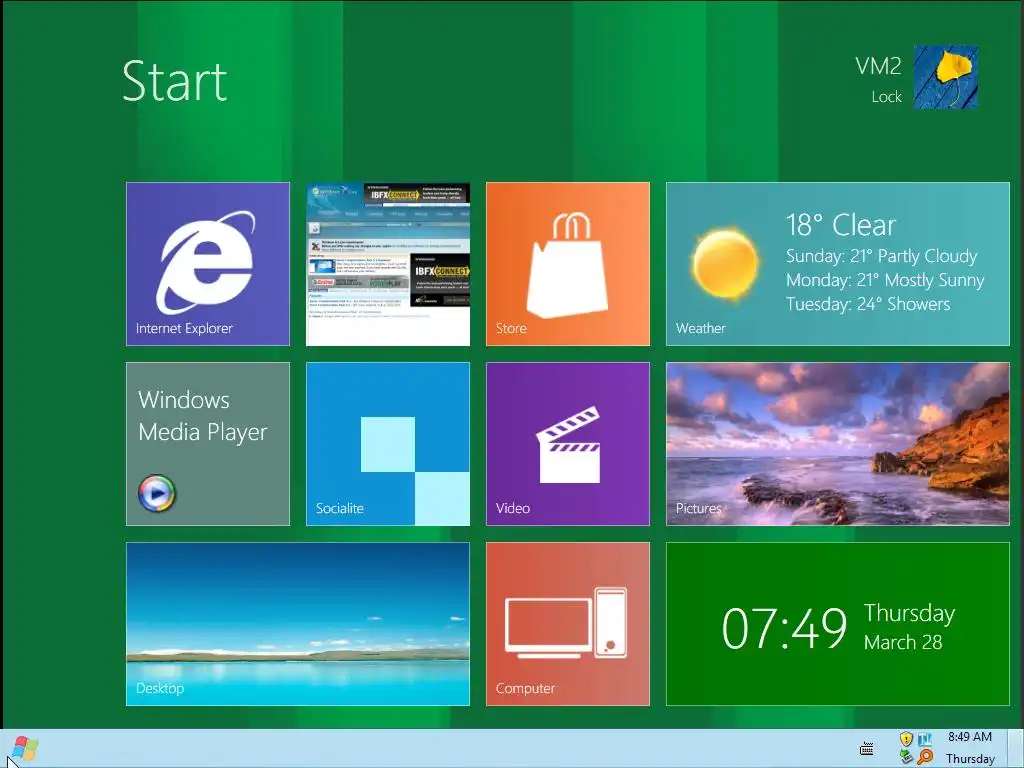Click the Start heading text
This screenshot has height=768, width=1024.
coord(174,81)
